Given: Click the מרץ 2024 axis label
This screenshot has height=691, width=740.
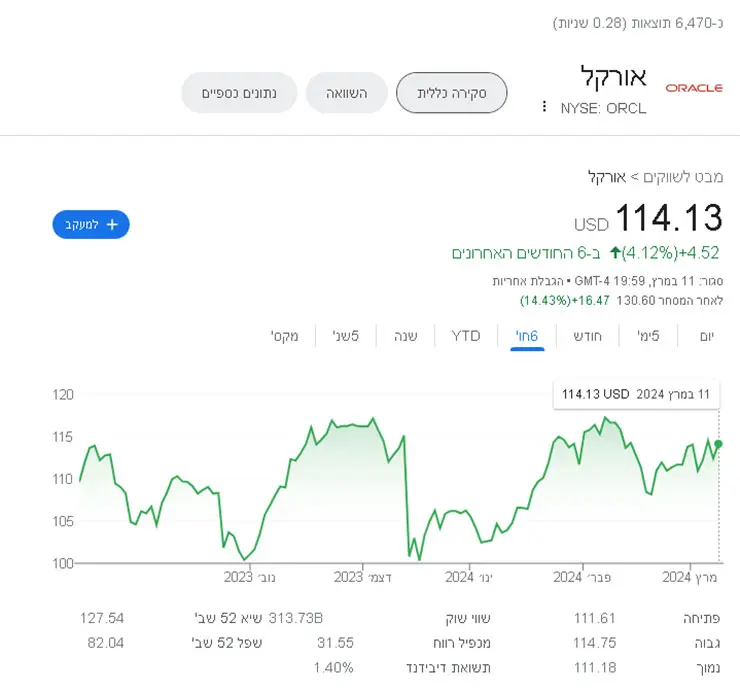Looking at the screenshot, I should 690,577.
